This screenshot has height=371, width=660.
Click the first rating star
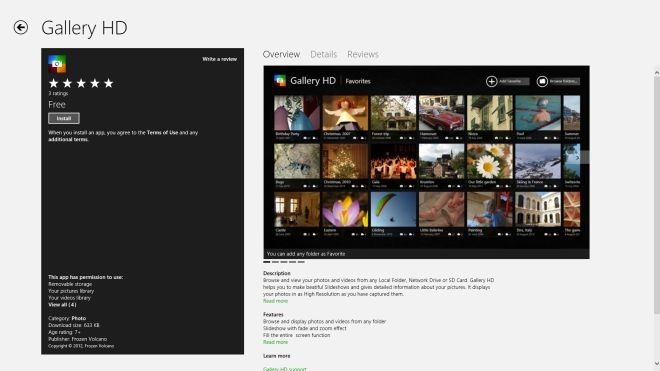(x=53, y=83)
